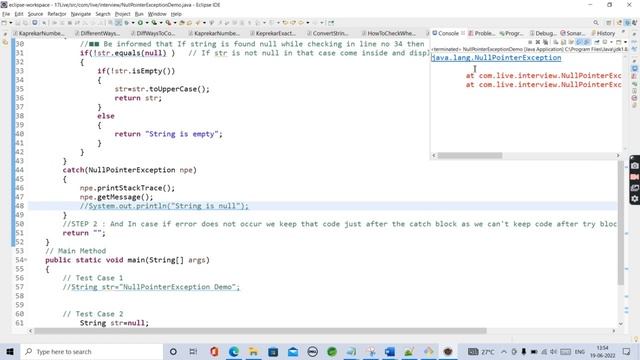Open the Search menu

pos(103,14)
